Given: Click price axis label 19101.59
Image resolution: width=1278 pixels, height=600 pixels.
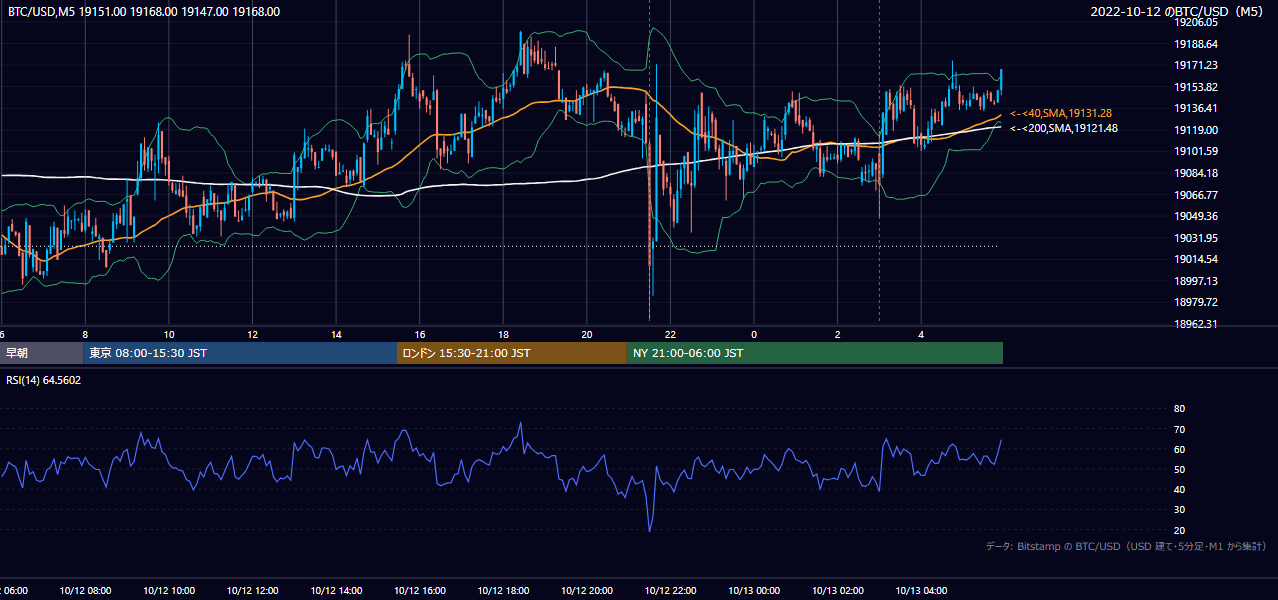Looking at the screenshot, I should (1196, 151).
